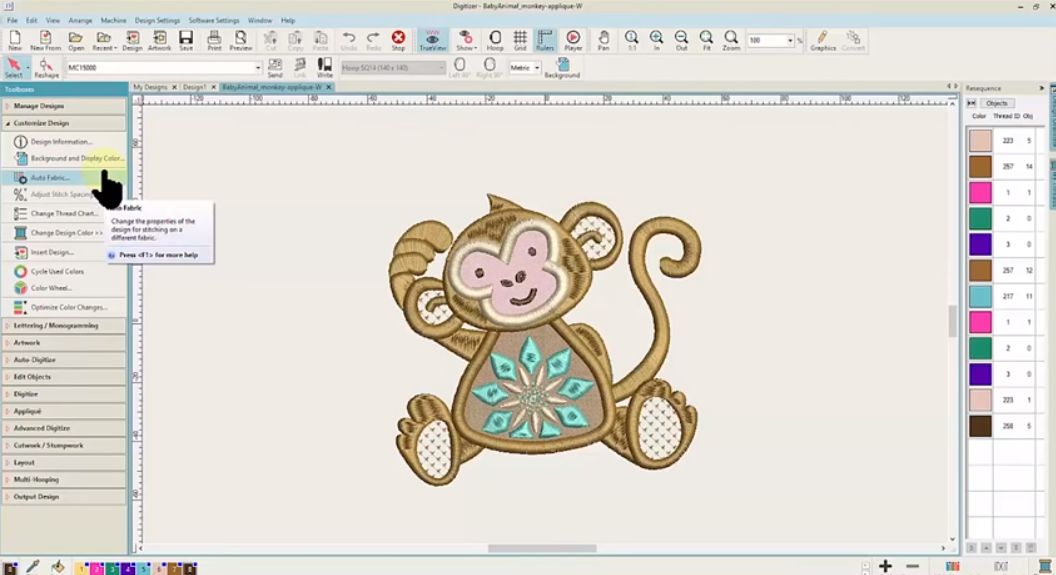Open the Machine menu

pos(113,20)
